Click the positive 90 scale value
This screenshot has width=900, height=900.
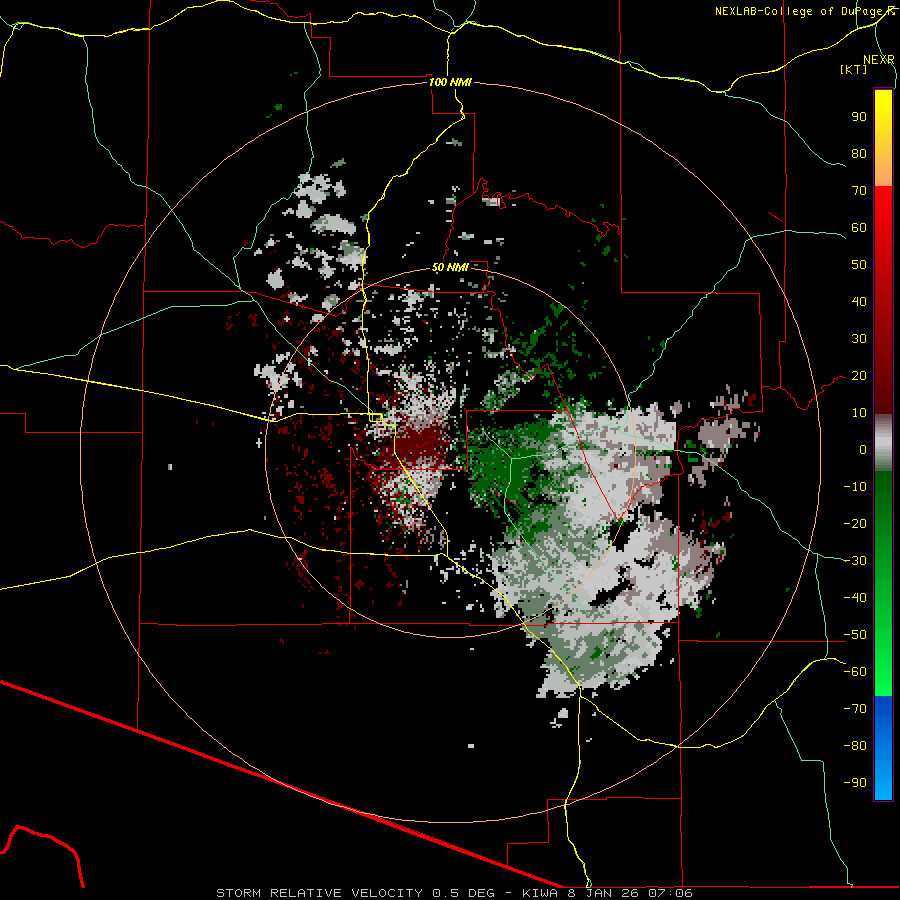[859, 117]
